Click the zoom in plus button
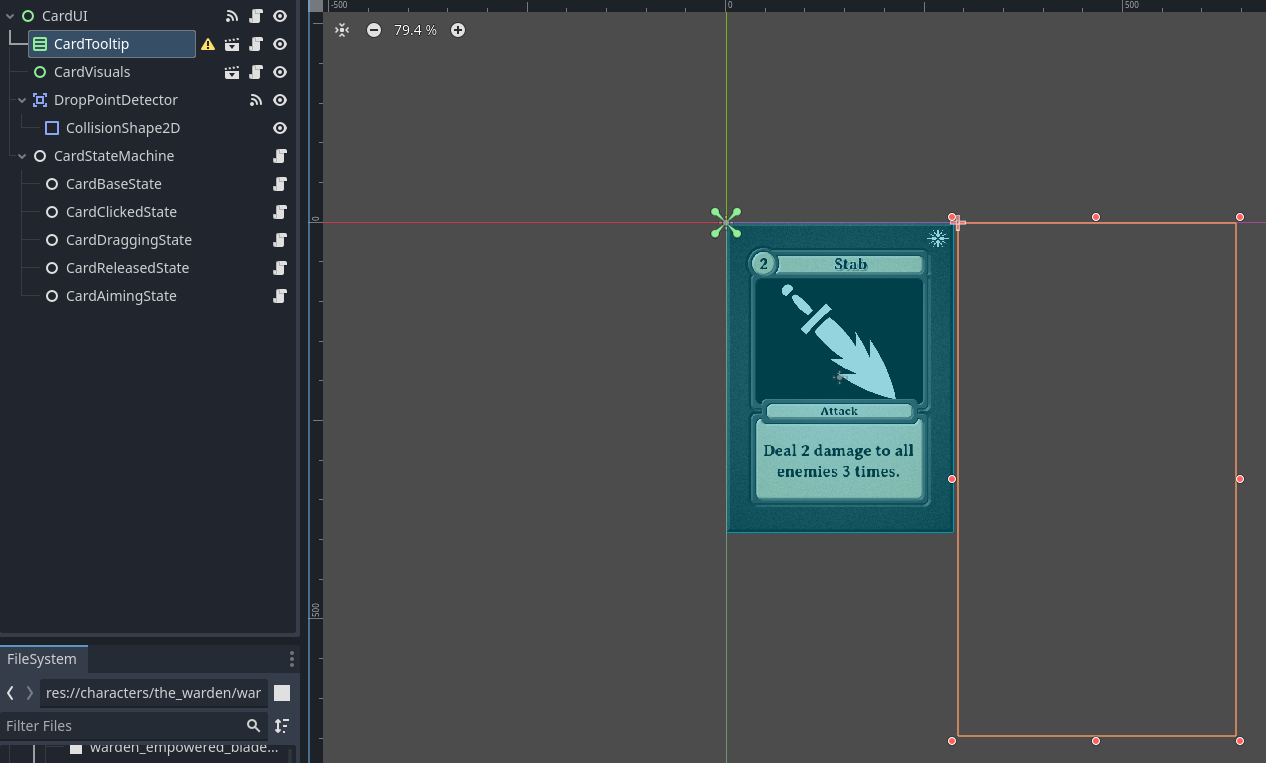 tap(457, 30)
